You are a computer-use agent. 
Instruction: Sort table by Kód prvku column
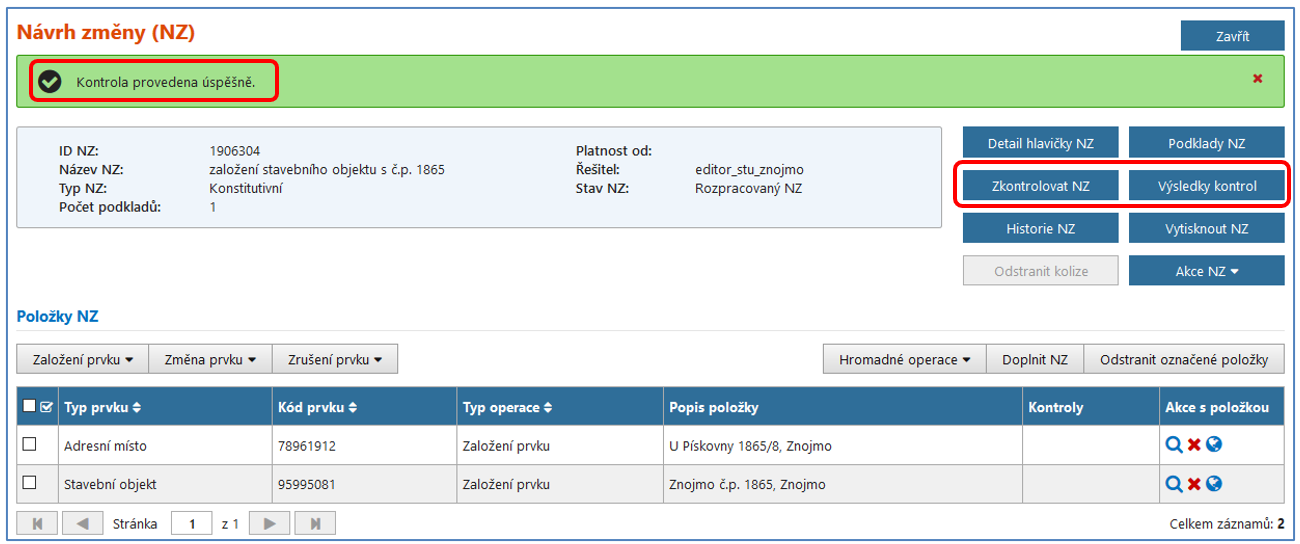318,408
